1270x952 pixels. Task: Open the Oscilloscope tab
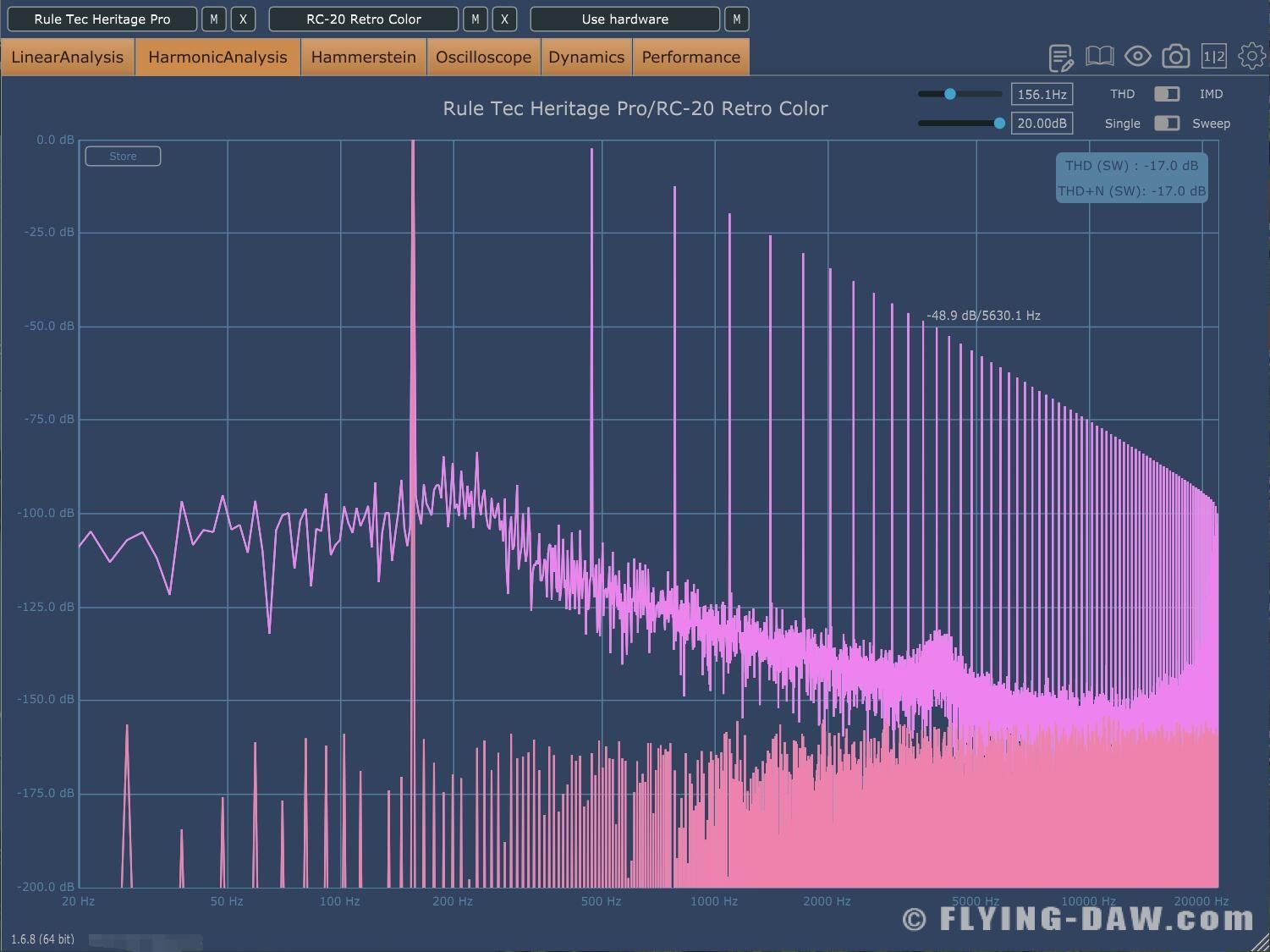click(x=483, y=57)
